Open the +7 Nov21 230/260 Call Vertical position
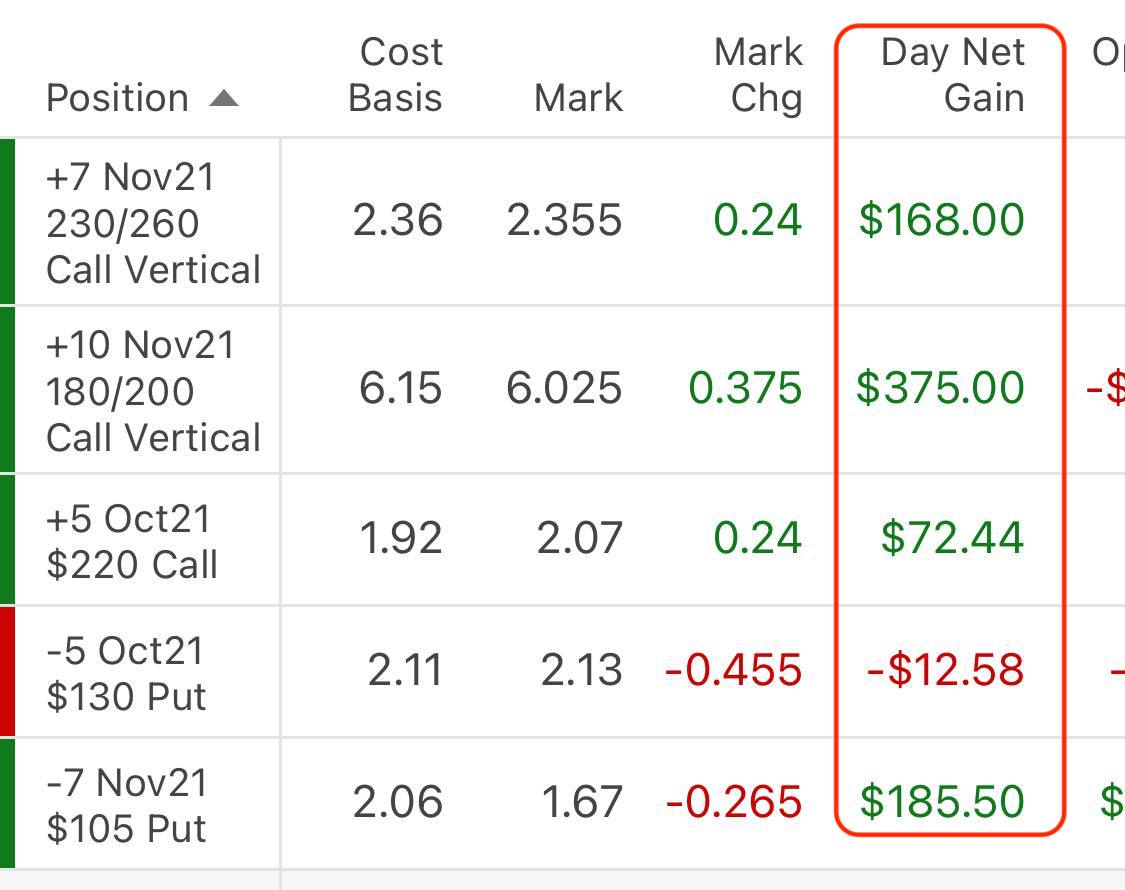Image resolution: width=1125 pixels, height=890 pixels. [x=153, y=223]
